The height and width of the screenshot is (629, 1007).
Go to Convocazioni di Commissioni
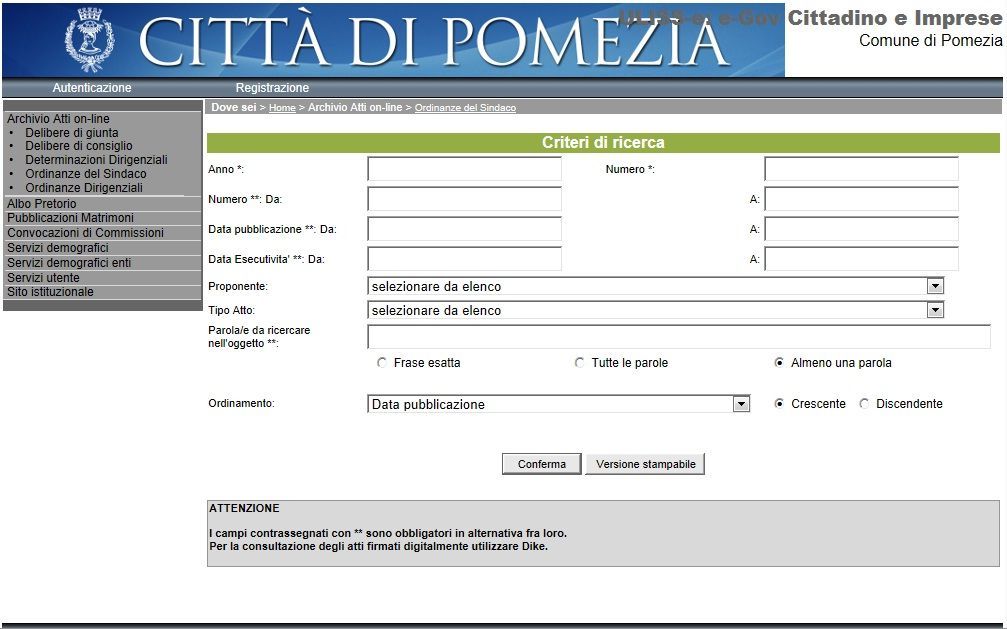(85, 233)
